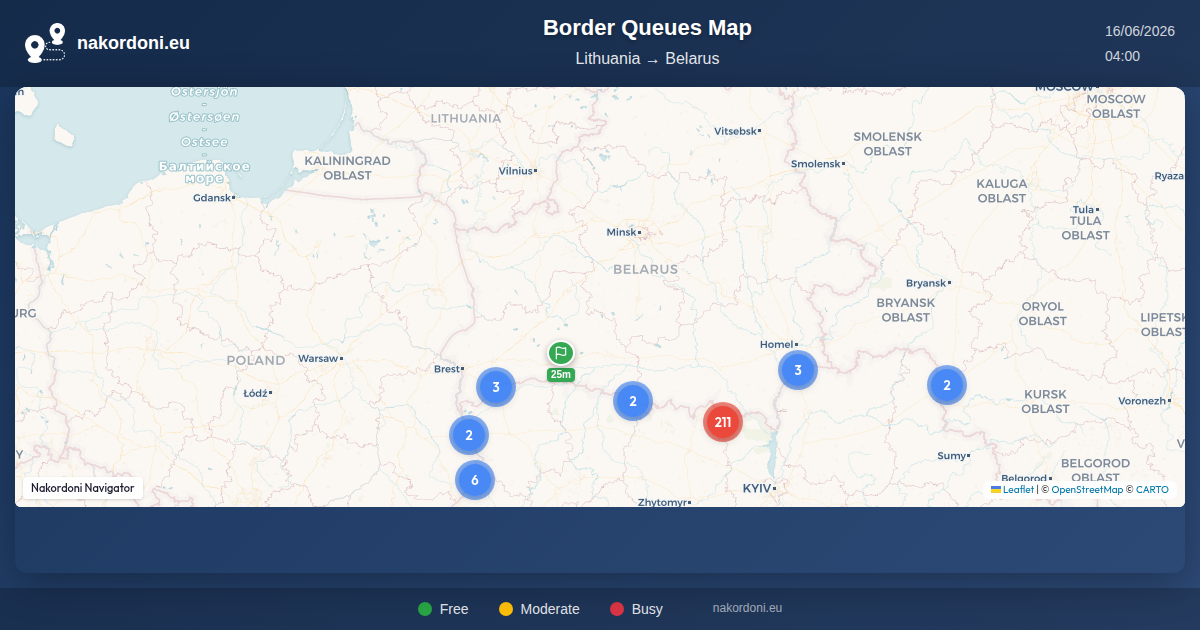Click the nakordoni.eu map-pin logo icon
The height and width of the screenshot is (630, 1200).
click(45, 43)
